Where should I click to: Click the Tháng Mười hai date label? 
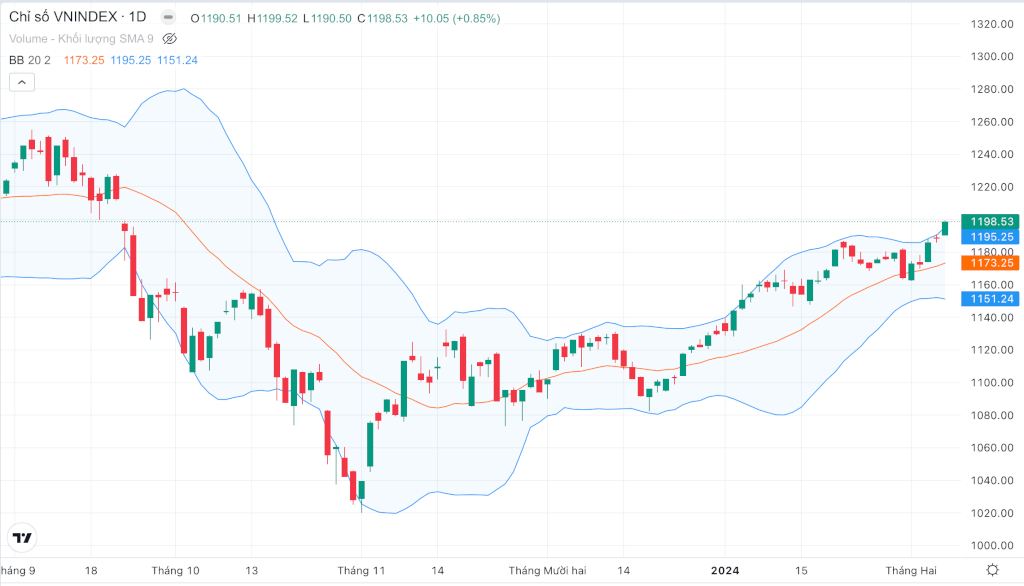tap(547, 570)
